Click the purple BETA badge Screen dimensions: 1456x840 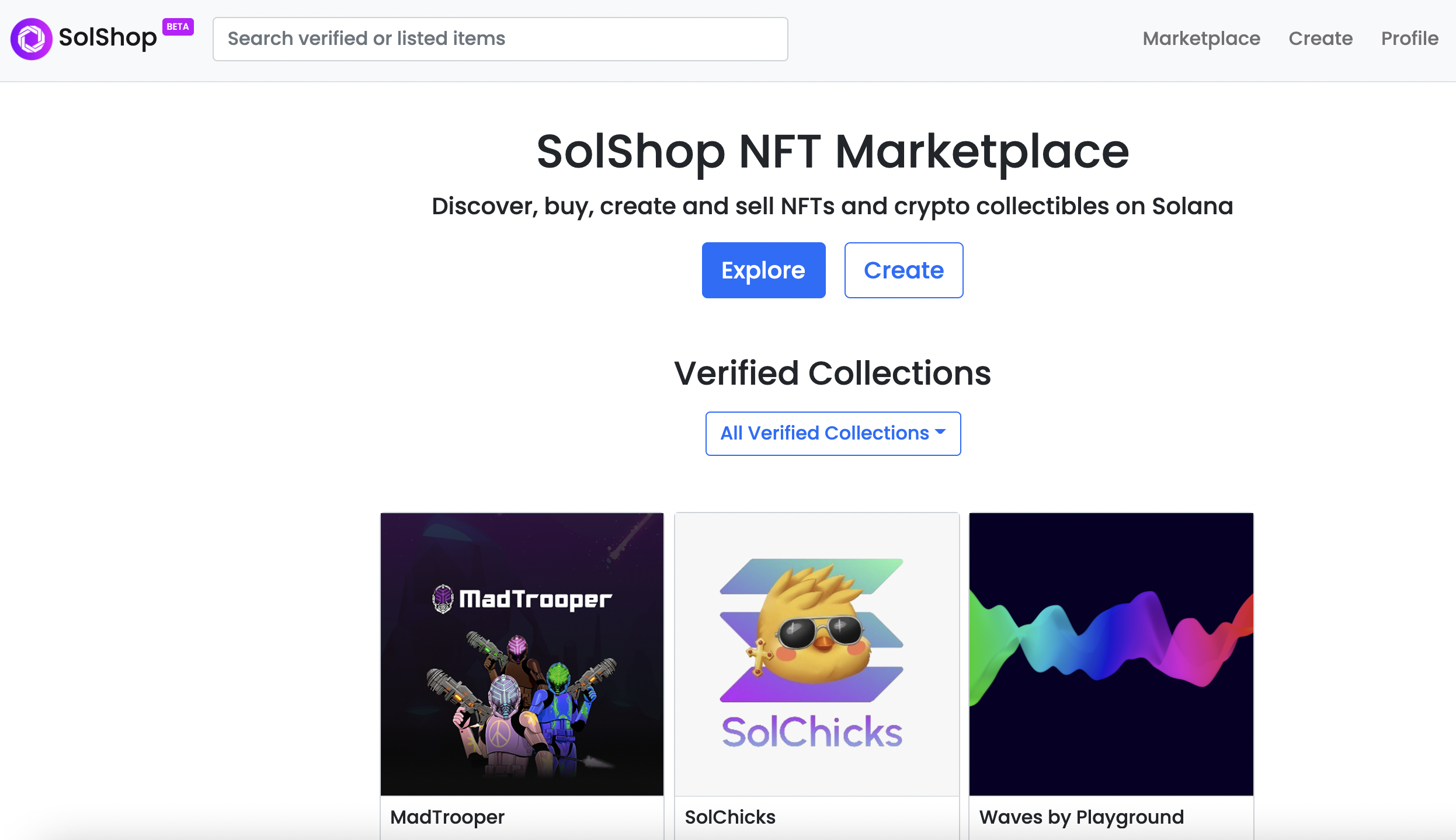coord(178,27)
